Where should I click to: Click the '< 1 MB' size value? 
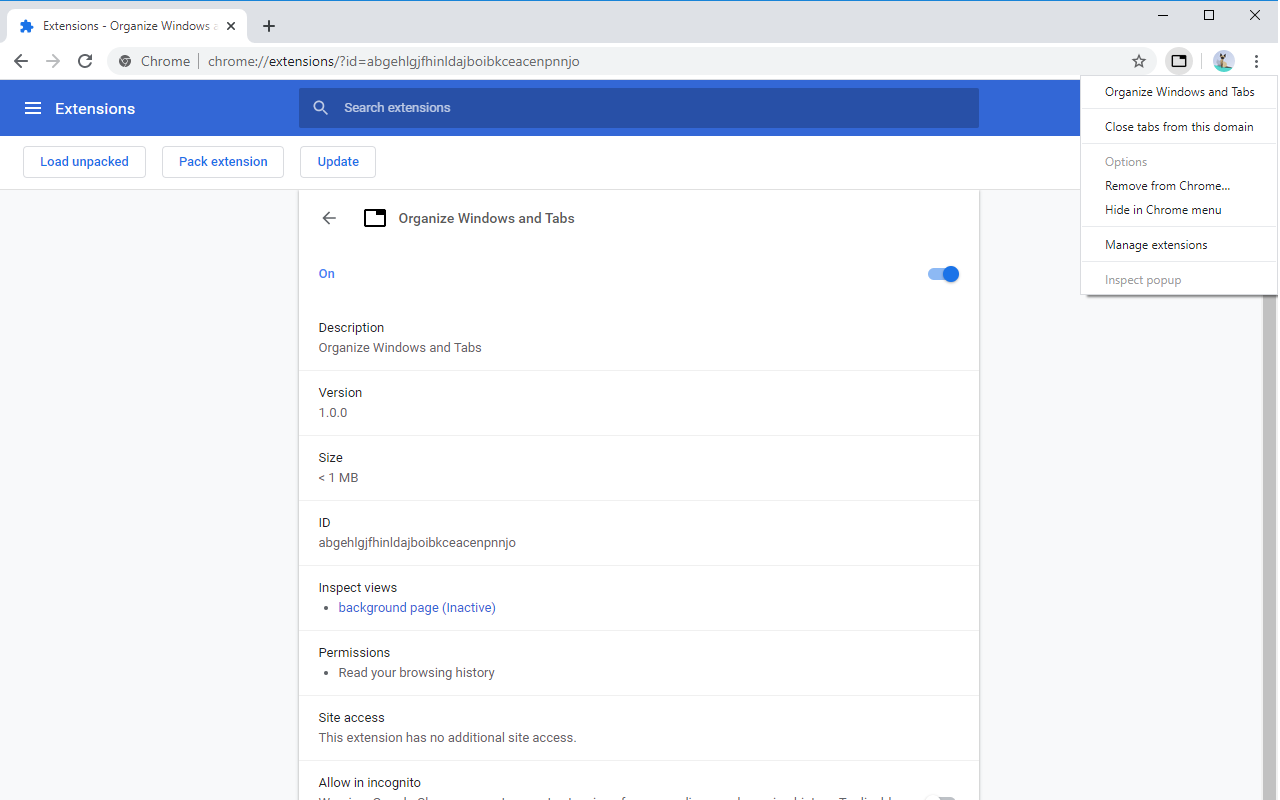click(338, 478)
